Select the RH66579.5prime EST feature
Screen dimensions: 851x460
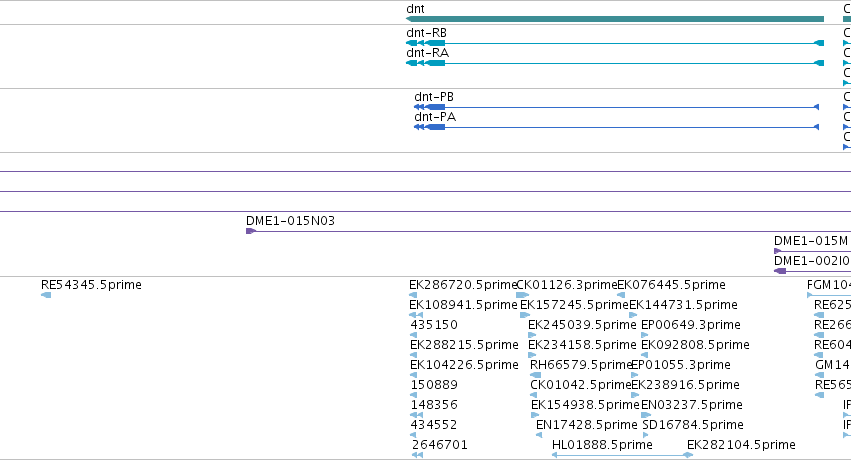click(536, 375)
